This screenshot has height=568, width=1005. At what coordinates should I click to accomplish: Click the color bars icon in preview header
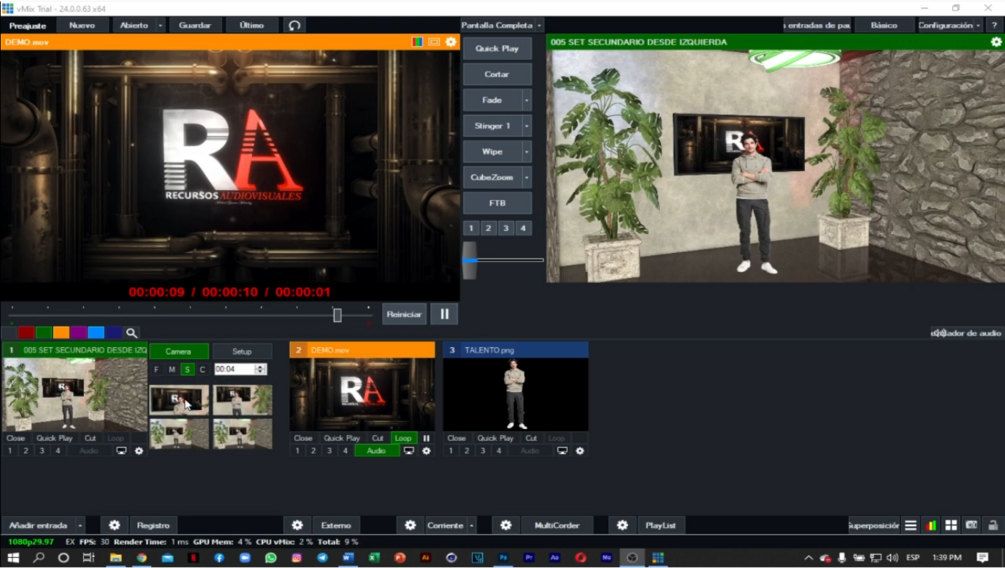pos(417,42)
